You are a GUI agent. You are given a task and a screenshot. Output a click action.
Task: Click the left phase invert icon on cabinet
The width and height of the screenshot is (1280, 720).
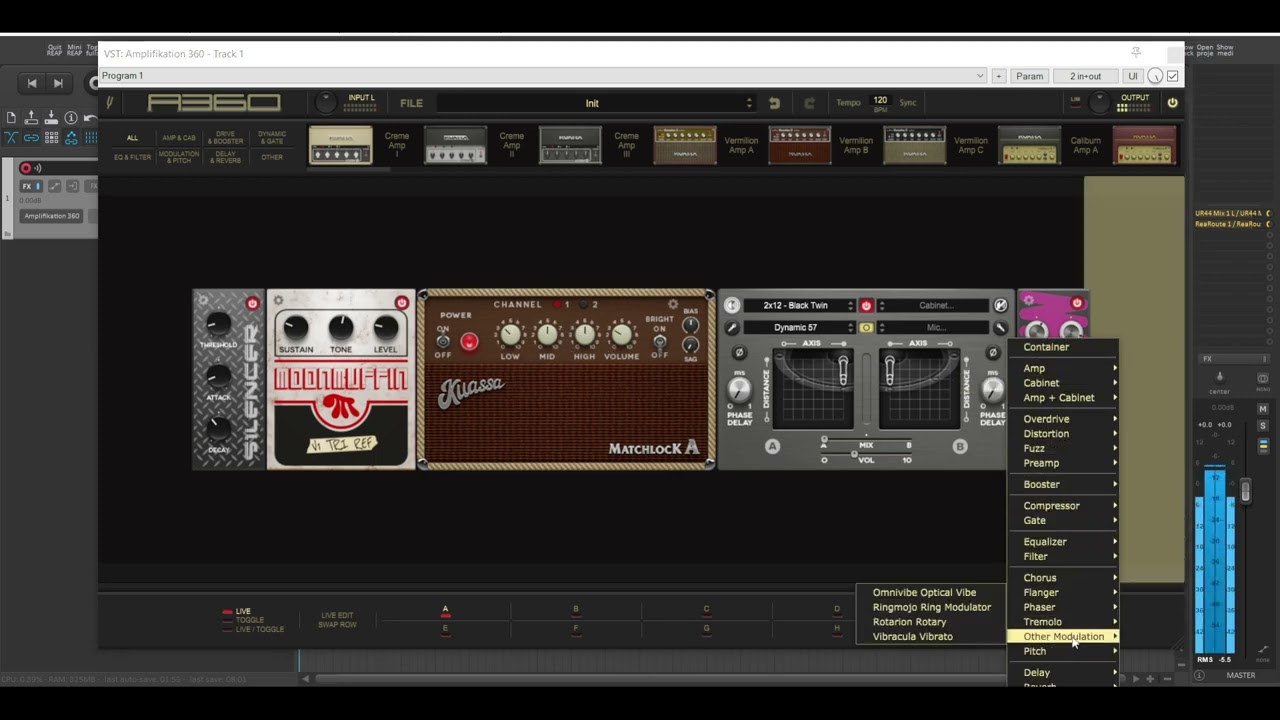739,352
